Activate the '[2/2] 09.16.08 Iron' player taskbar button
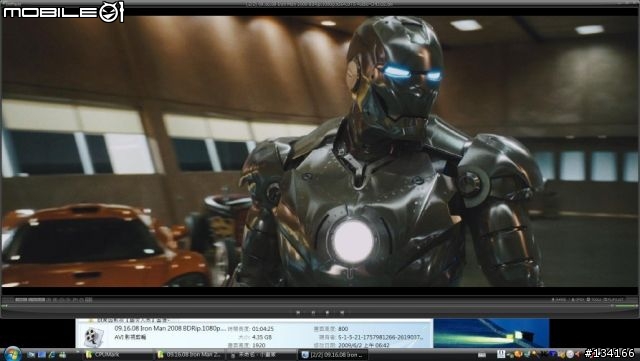 point(333,354)
